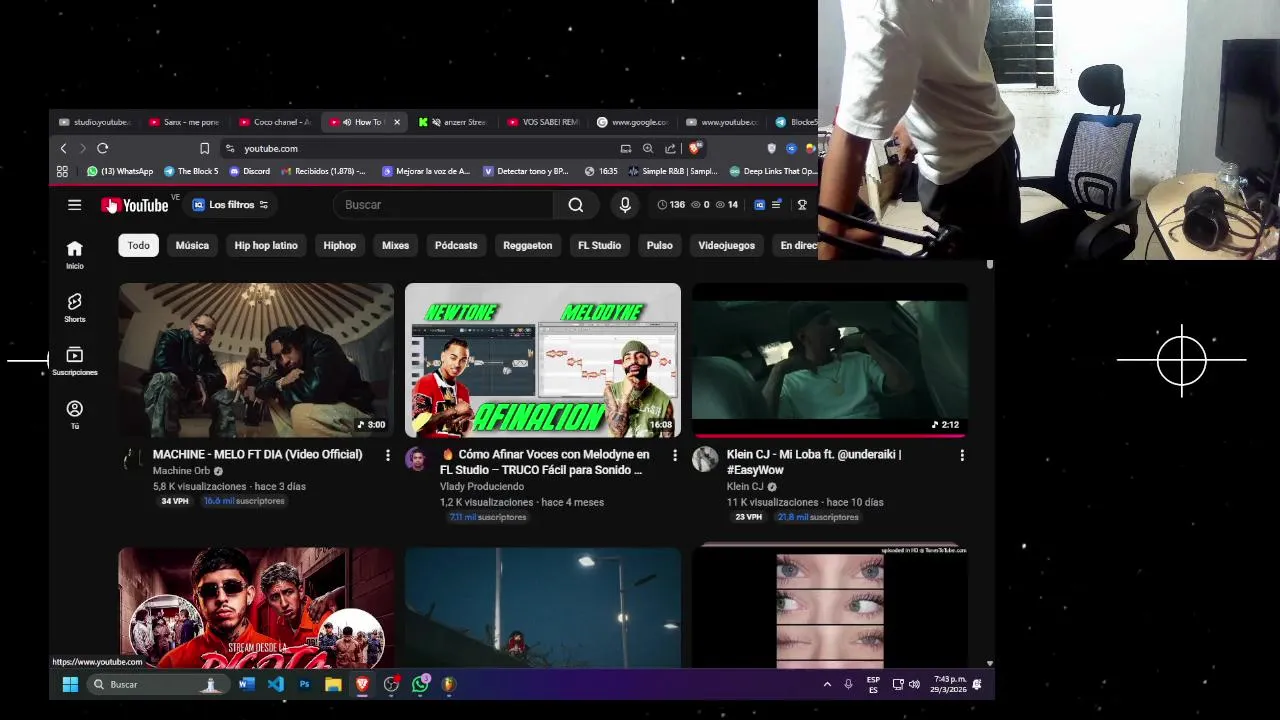Click the Machine Orb channel name

[181, 471]
